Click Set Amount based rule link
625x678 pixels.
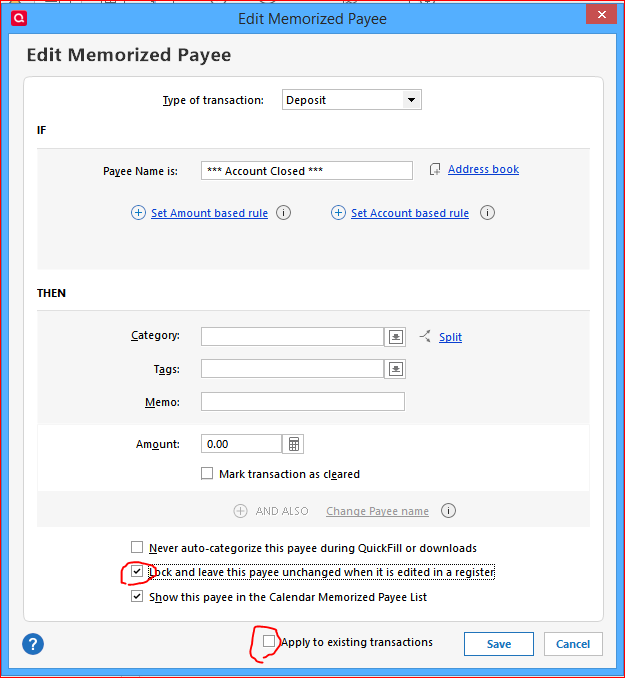(x=209, y=213)
